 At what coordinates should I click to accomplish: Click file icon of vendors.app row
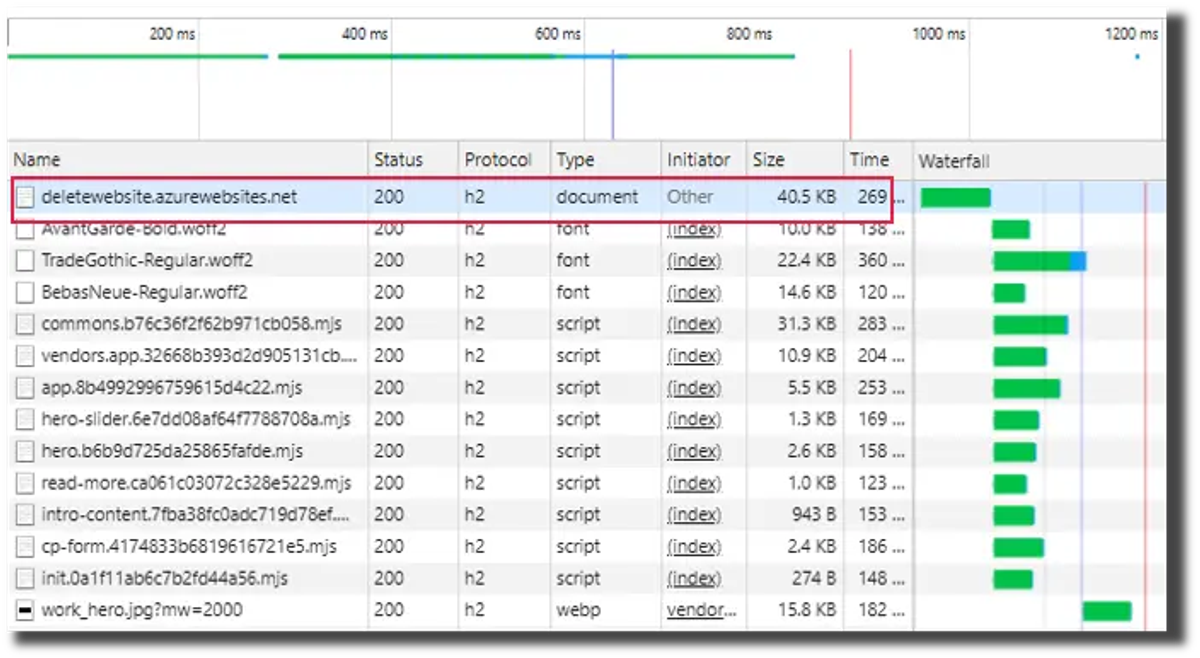tap(25, 356)
